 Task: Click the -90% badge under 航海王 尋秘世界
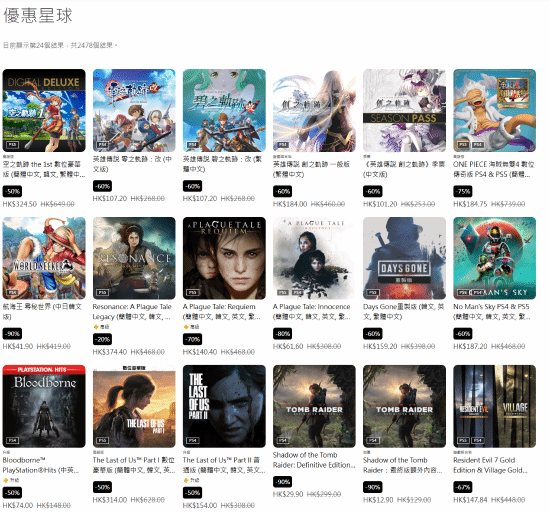pyautogui.click(x=12, y=334)
